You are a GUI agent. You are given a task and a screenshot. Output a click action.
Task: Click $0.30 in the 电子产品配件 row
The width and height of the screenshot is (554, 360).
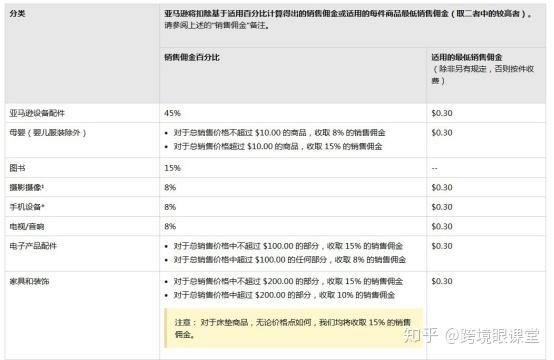[x=442, y=246]
